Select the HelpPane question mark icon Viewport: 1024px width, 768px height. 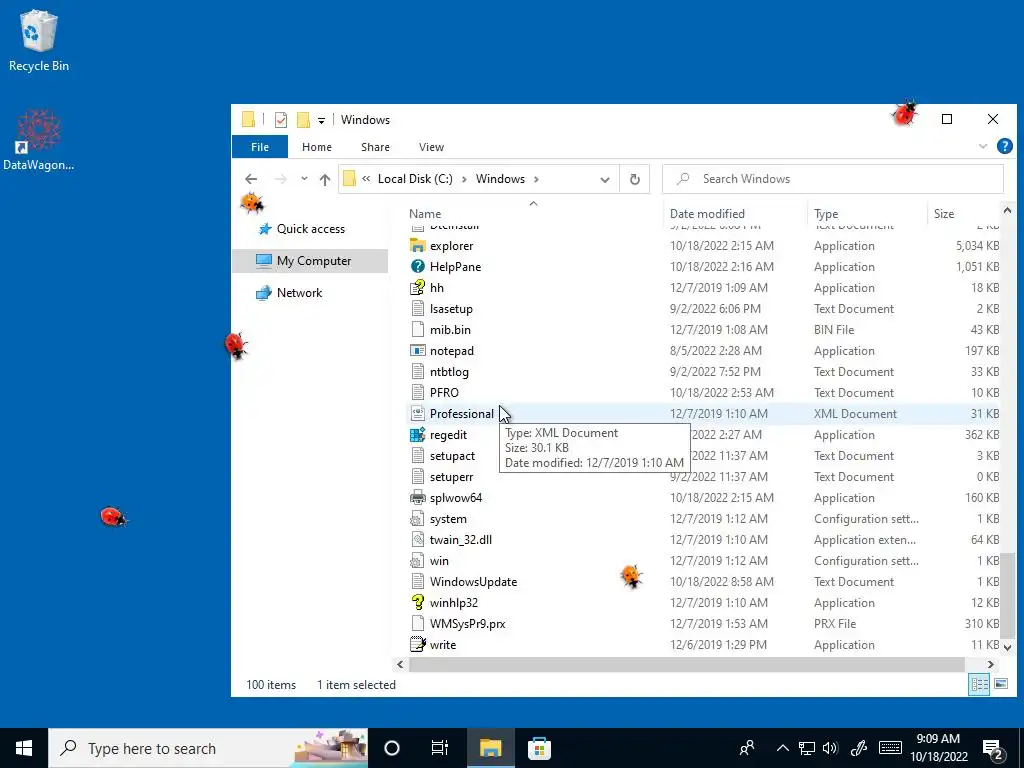(417, 266)
